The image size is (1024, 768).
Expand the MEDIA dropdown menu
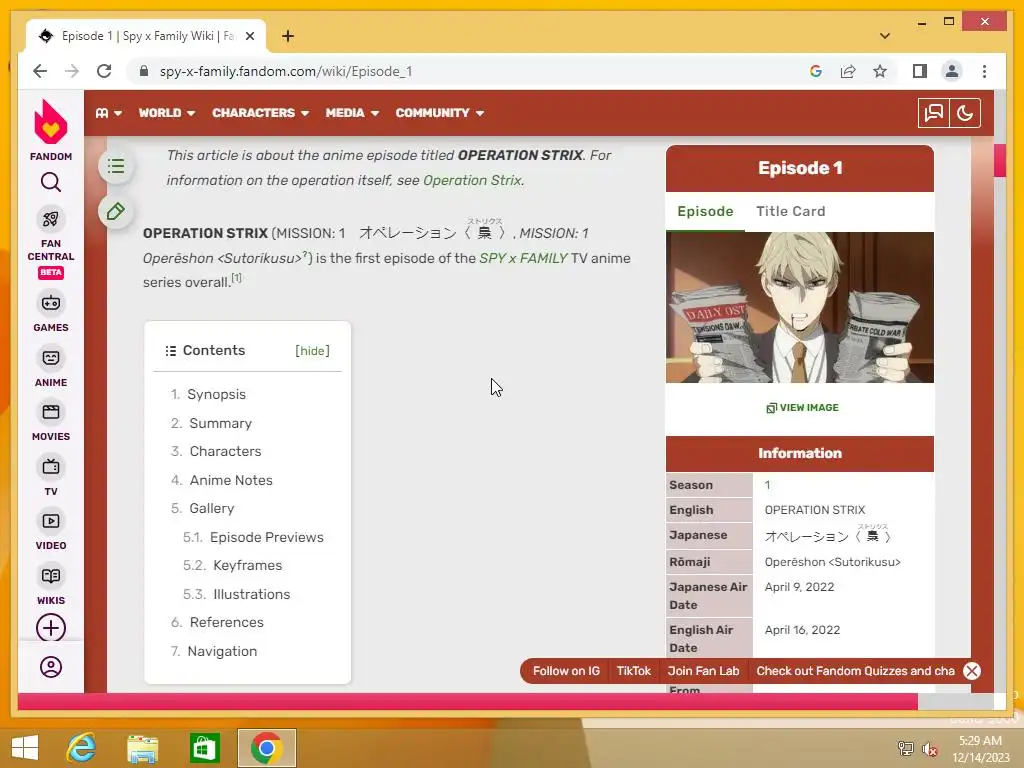pos(352,113)
